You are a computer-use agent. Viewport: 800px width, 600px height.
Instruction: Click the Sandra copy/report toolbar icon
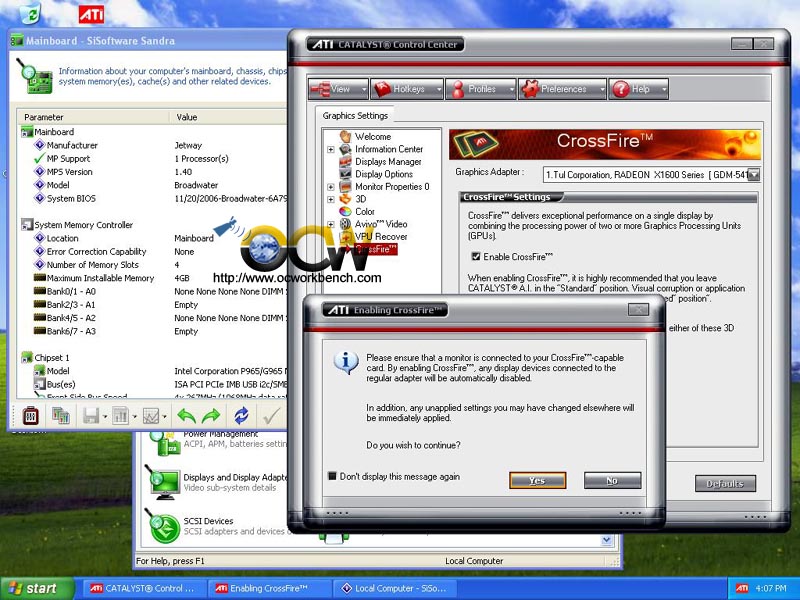pyautogui.click(x=61, y=416)
